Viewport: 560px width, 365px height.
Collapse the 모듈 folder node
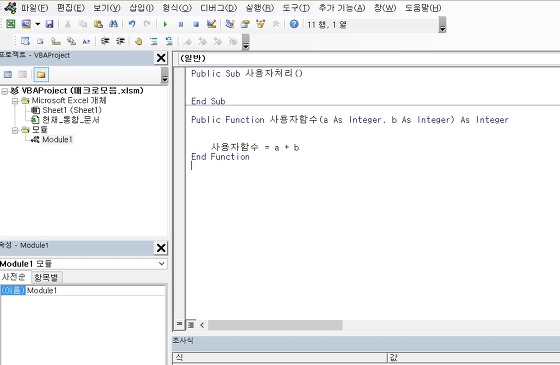(15, 130)
